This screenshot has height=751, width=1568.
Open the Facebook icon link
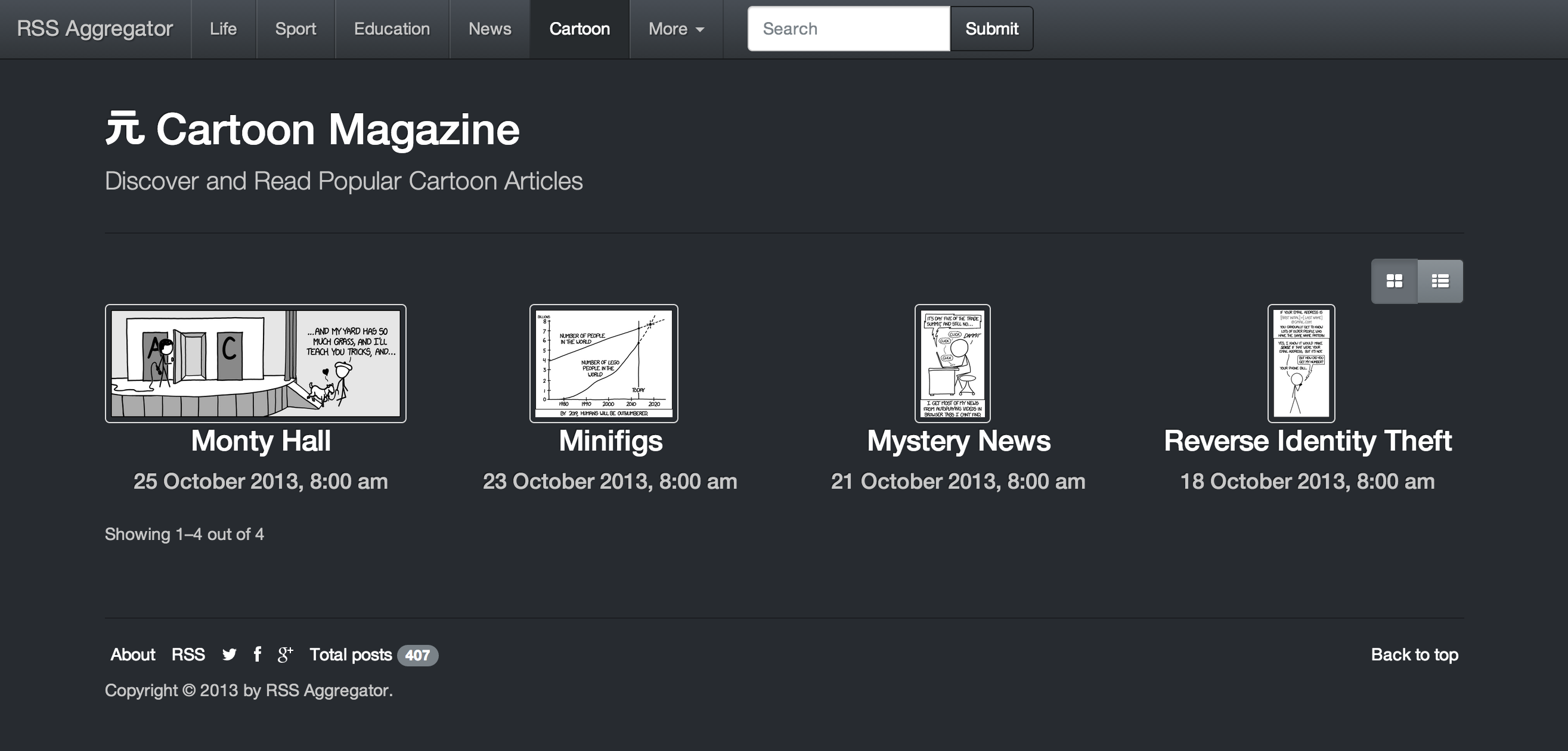[258, 654]
